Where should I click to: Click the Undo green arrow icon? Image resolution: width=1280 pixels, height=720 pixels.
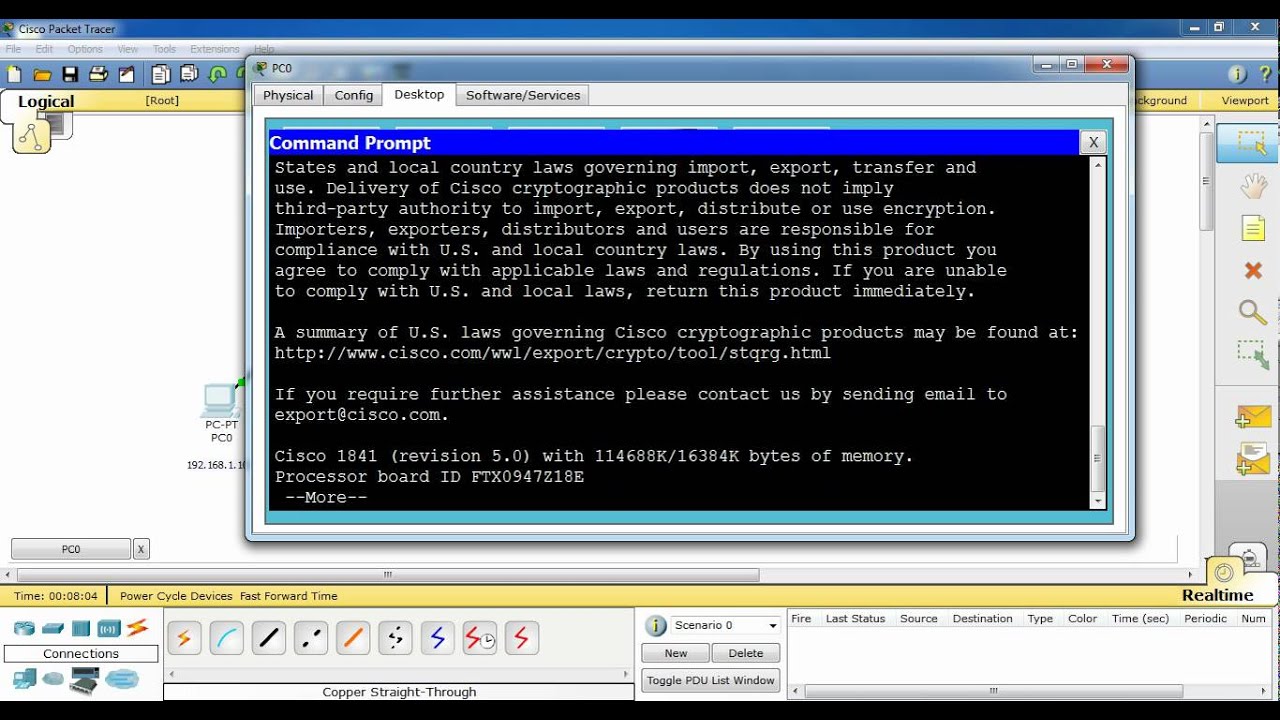coord(217,74)
